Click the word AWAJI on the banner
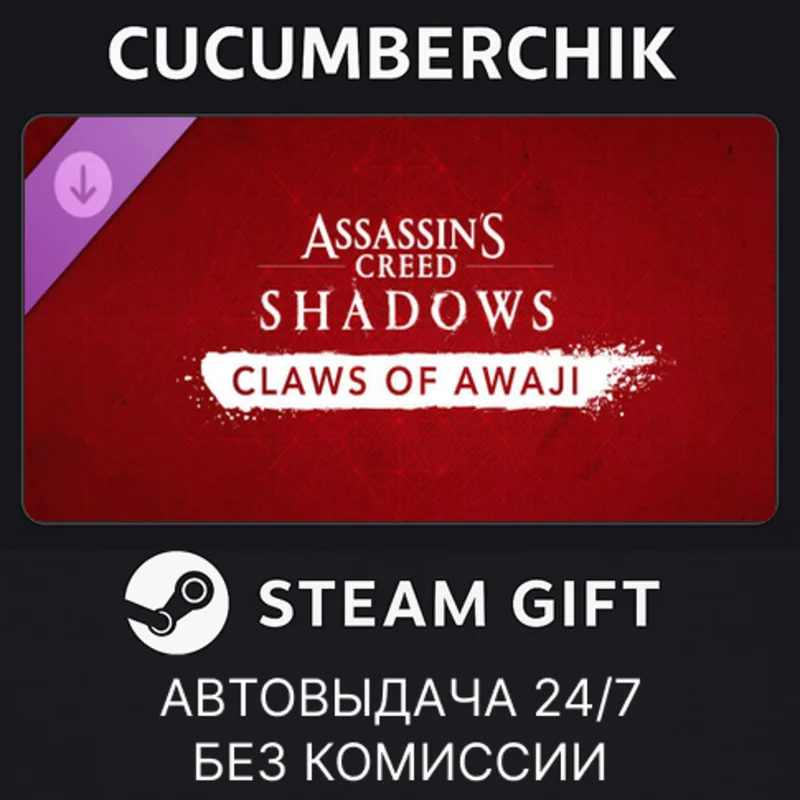800x800 pixels. 517,381
